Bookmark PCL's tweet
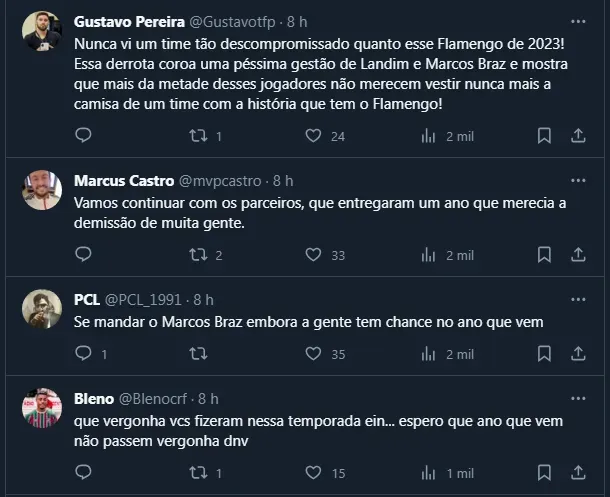The height and width of the screenshot is (497, 610). tap(544, 353)
